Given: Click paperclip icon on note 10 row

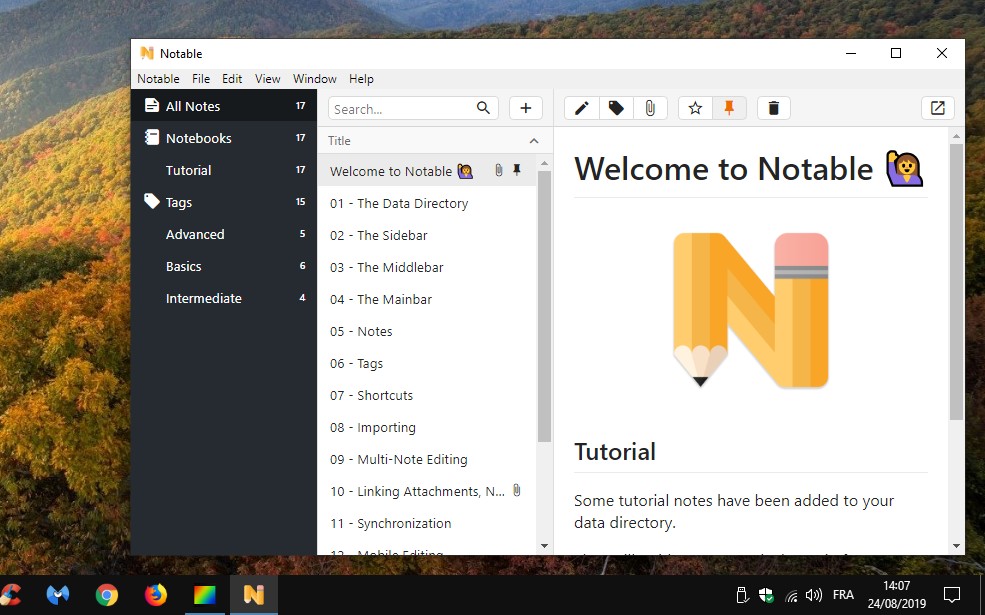Looking at the screenshot, I should 516,490.
